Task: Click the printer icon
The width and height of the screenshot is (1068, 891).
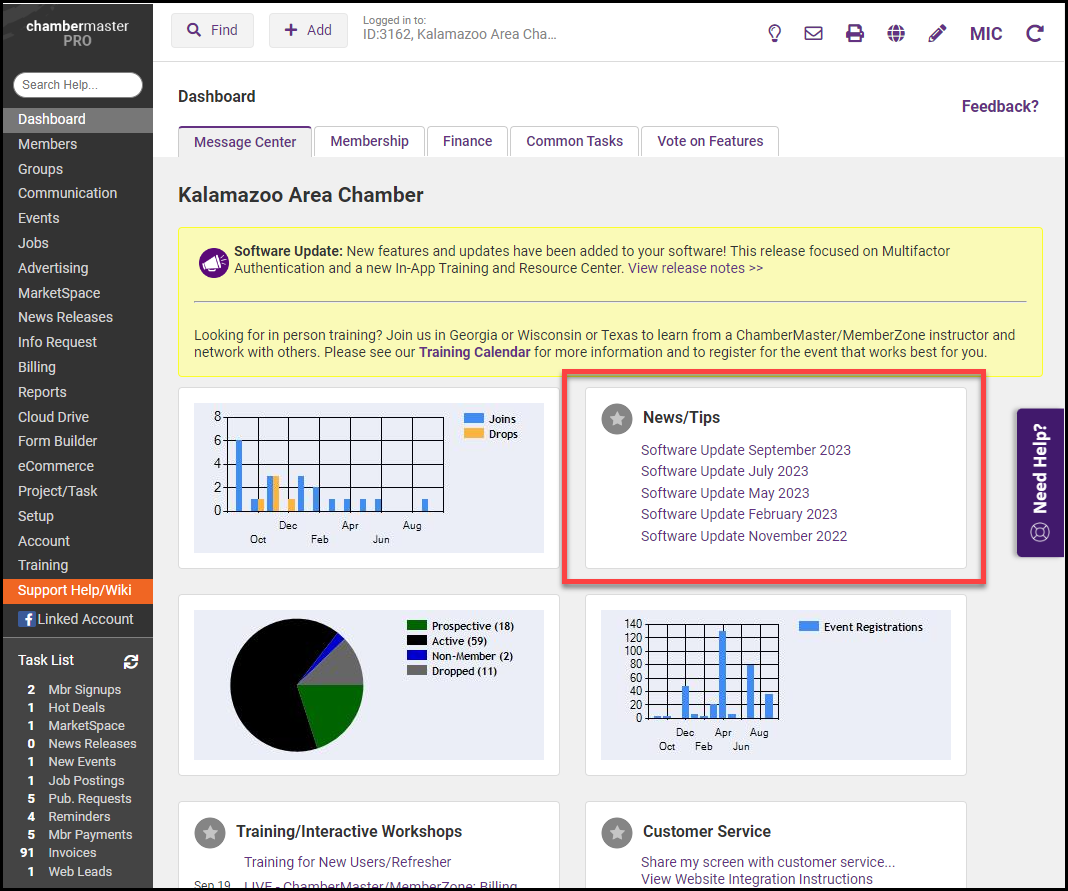Action: [x=855, y=33]
